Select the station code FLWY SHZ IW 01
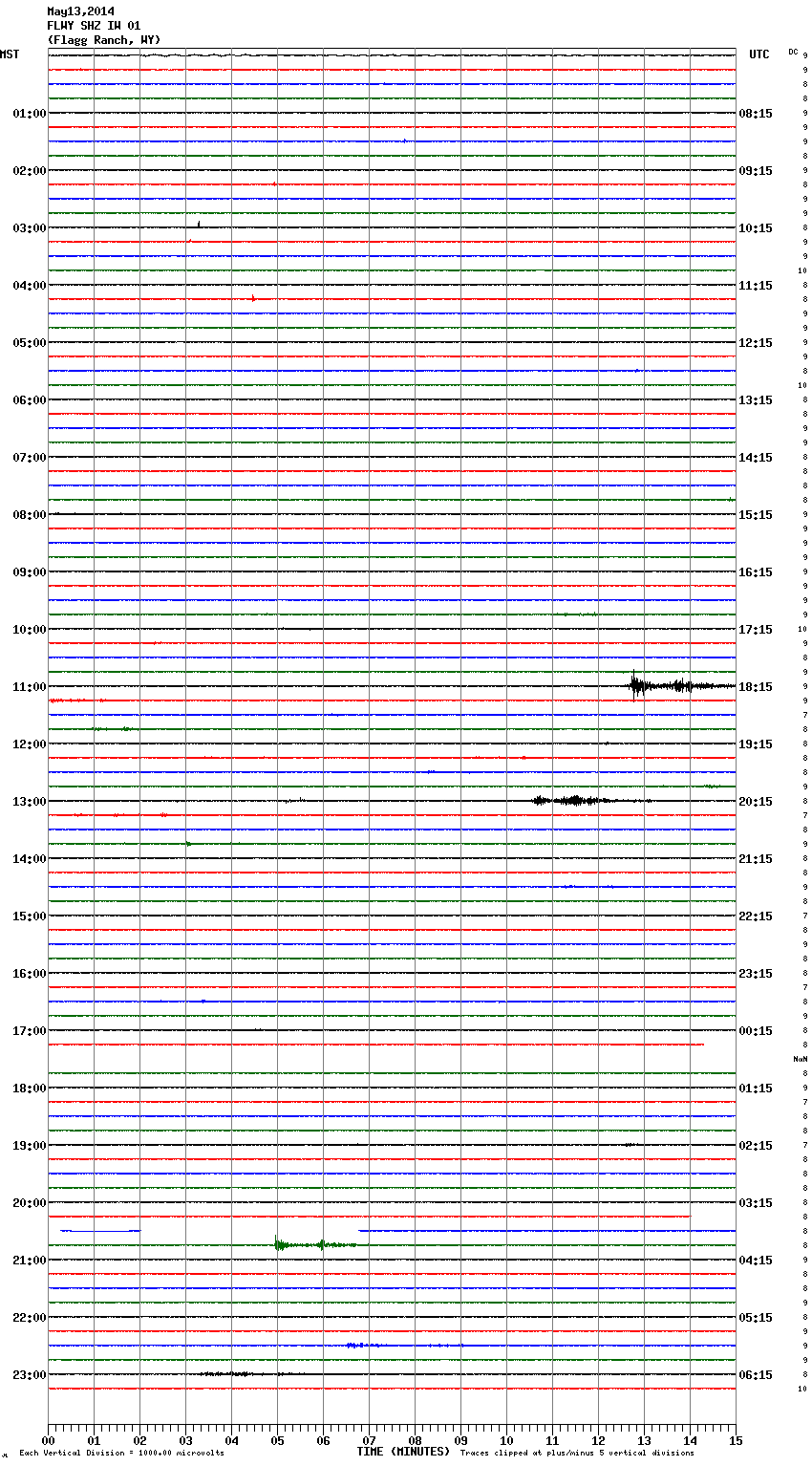 (94, 26)
